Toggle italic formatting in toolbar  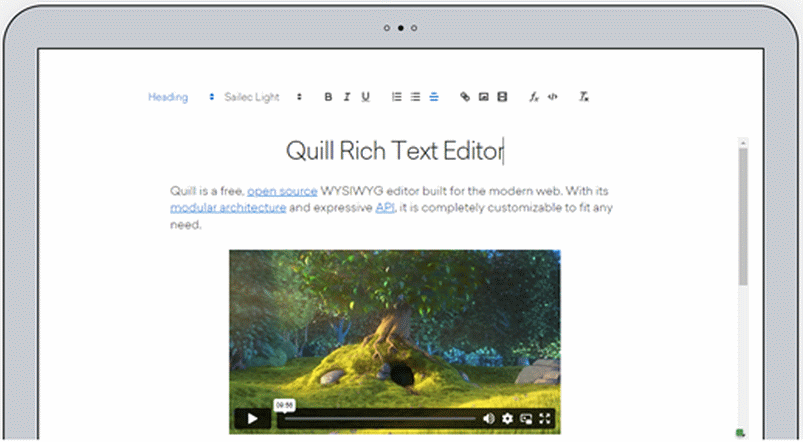pyautogui.click(x=347, y=97)
